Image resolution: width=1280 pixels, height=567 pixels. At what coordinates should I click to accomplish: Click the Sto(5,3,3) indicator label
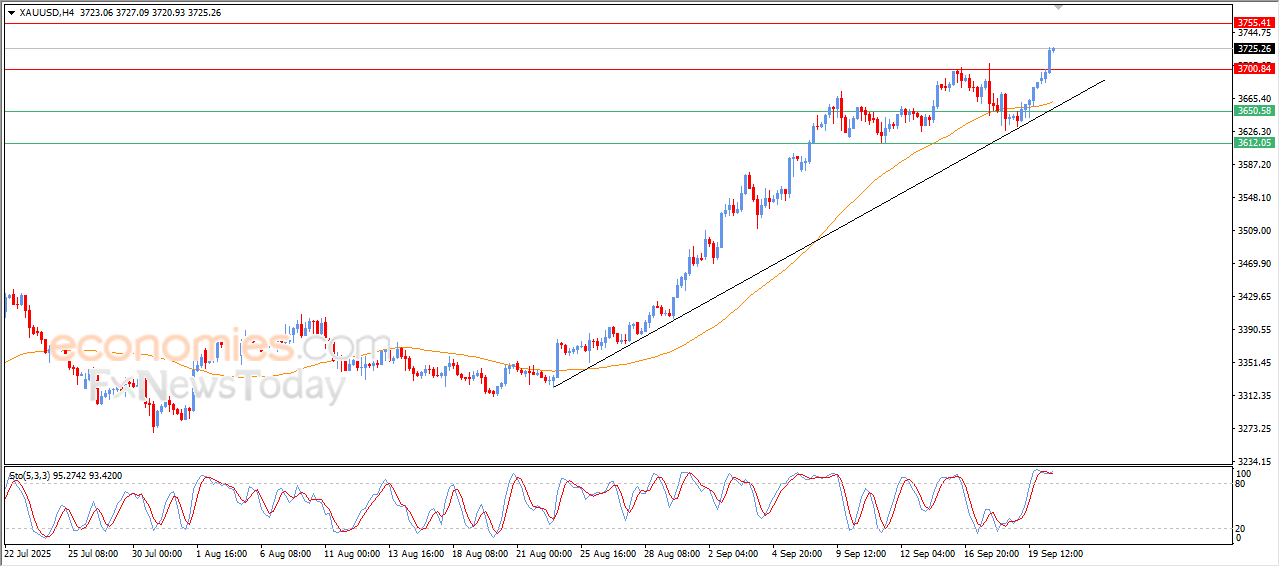(29, 476)
